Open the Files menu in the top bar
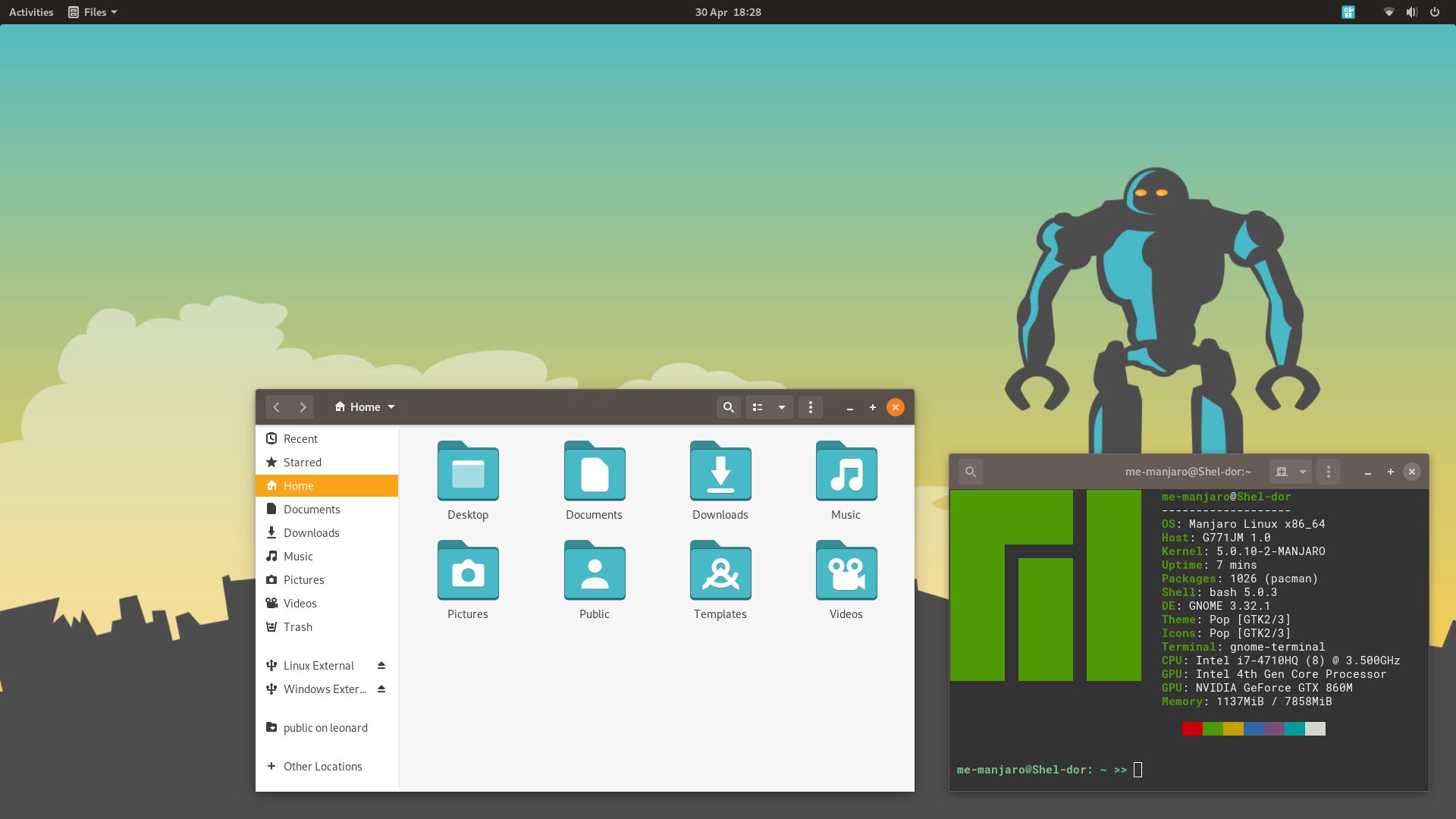 pyautogui.click(x=92, y=11)
